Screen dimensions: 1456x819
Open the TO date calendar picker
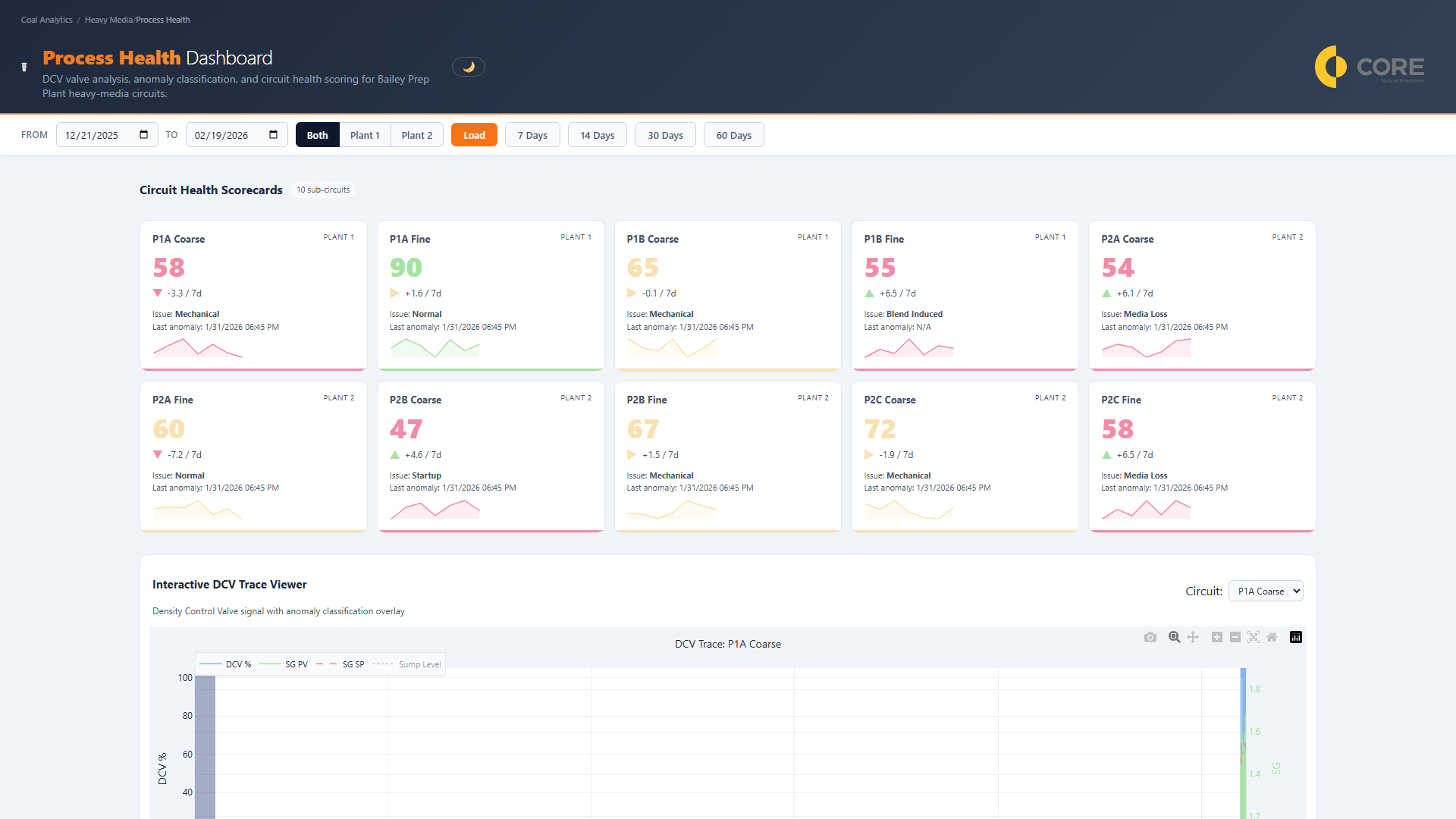272,134
